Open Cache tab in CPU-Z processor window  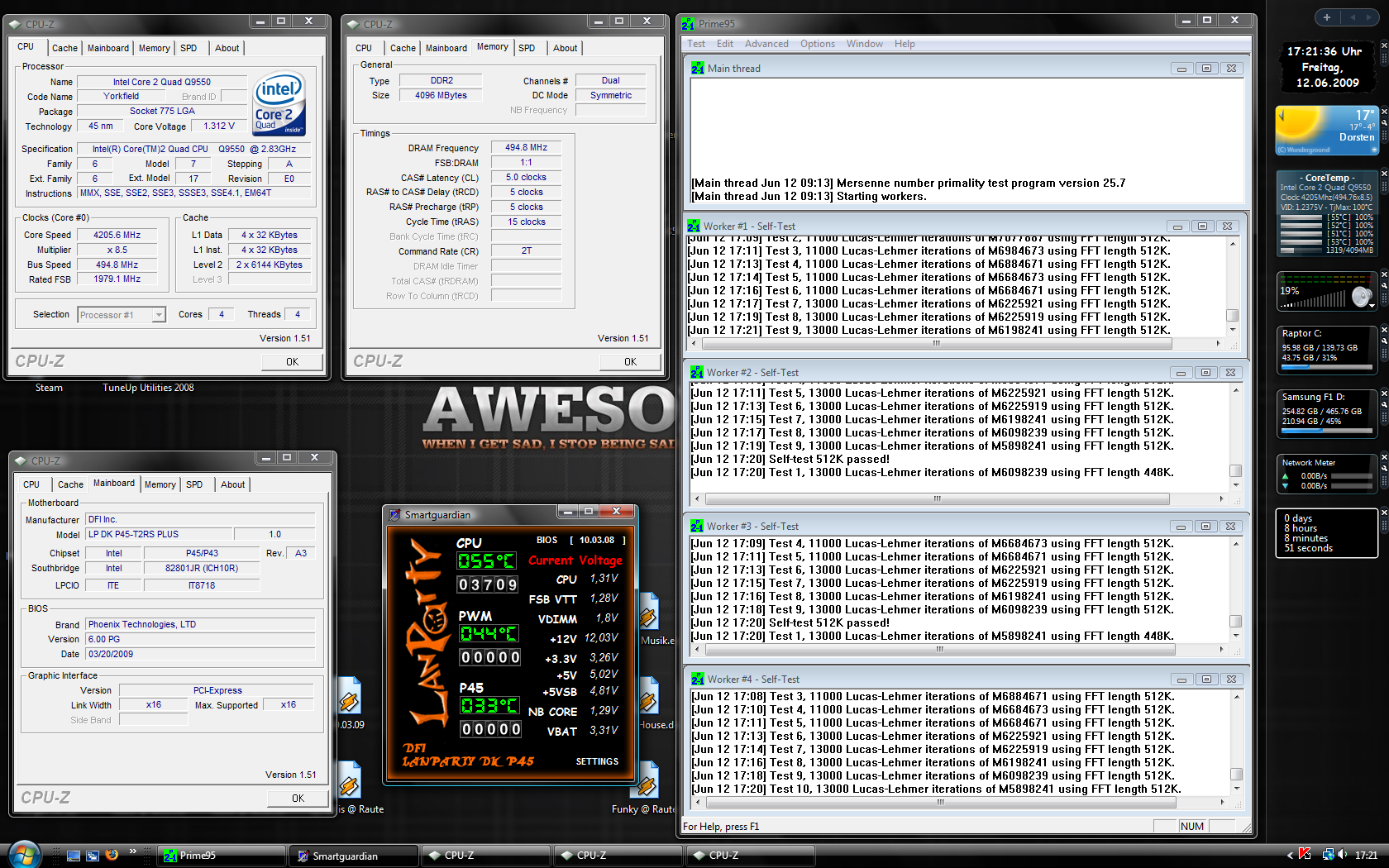tap(64, 48)
